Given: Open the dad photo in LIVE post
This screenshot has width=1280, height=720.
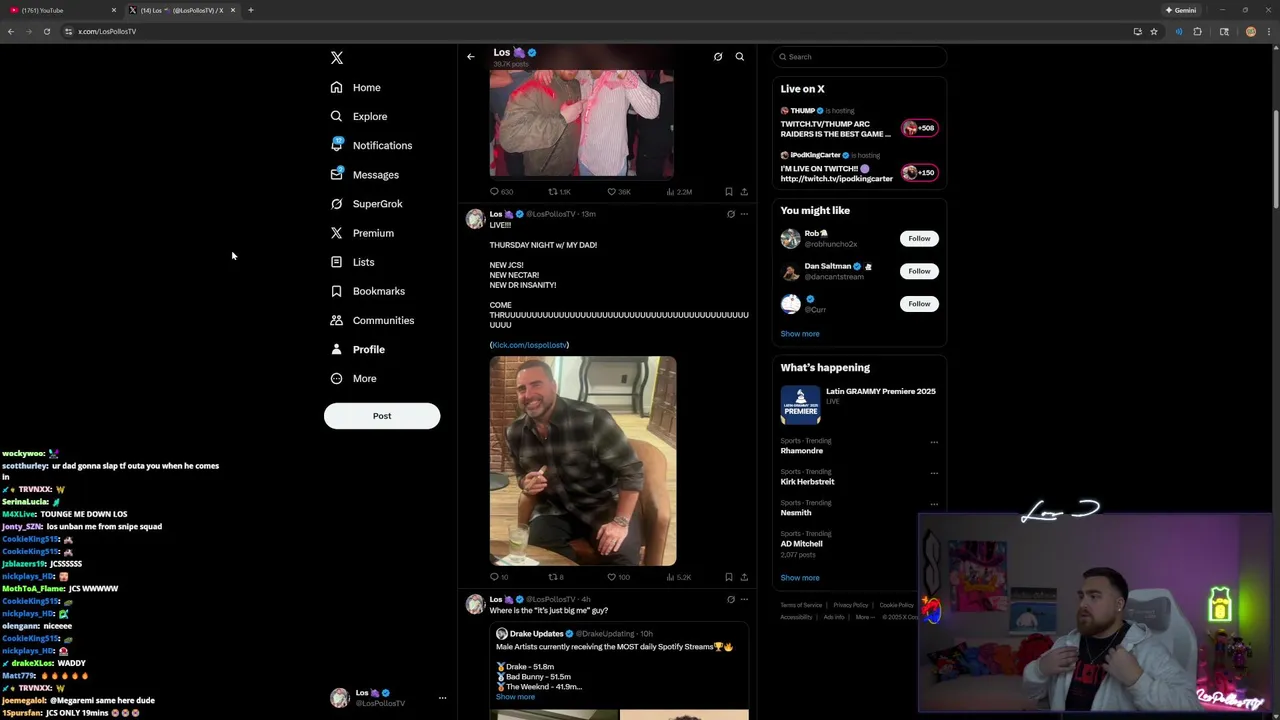Looking at the screenshot, I should tap(583, 461).
